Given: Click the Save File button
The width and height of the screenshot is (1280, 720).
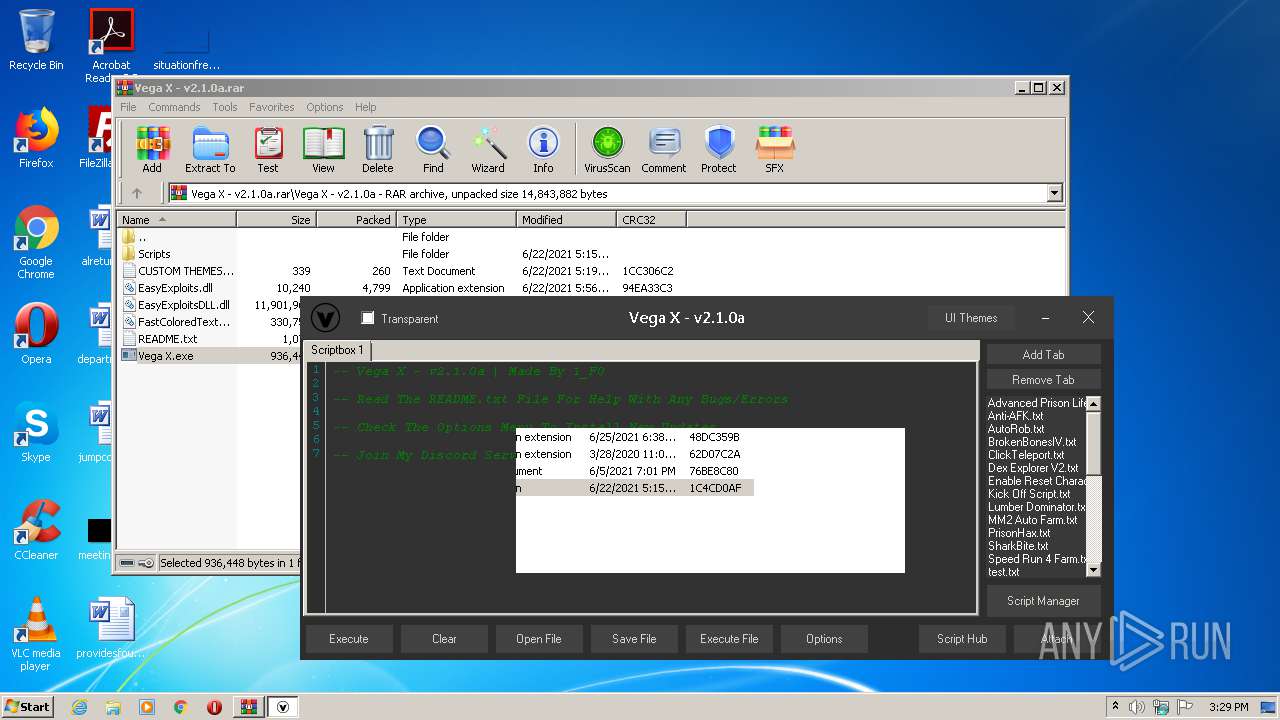Looking at the screenshot, I should [x=634, y=638].
